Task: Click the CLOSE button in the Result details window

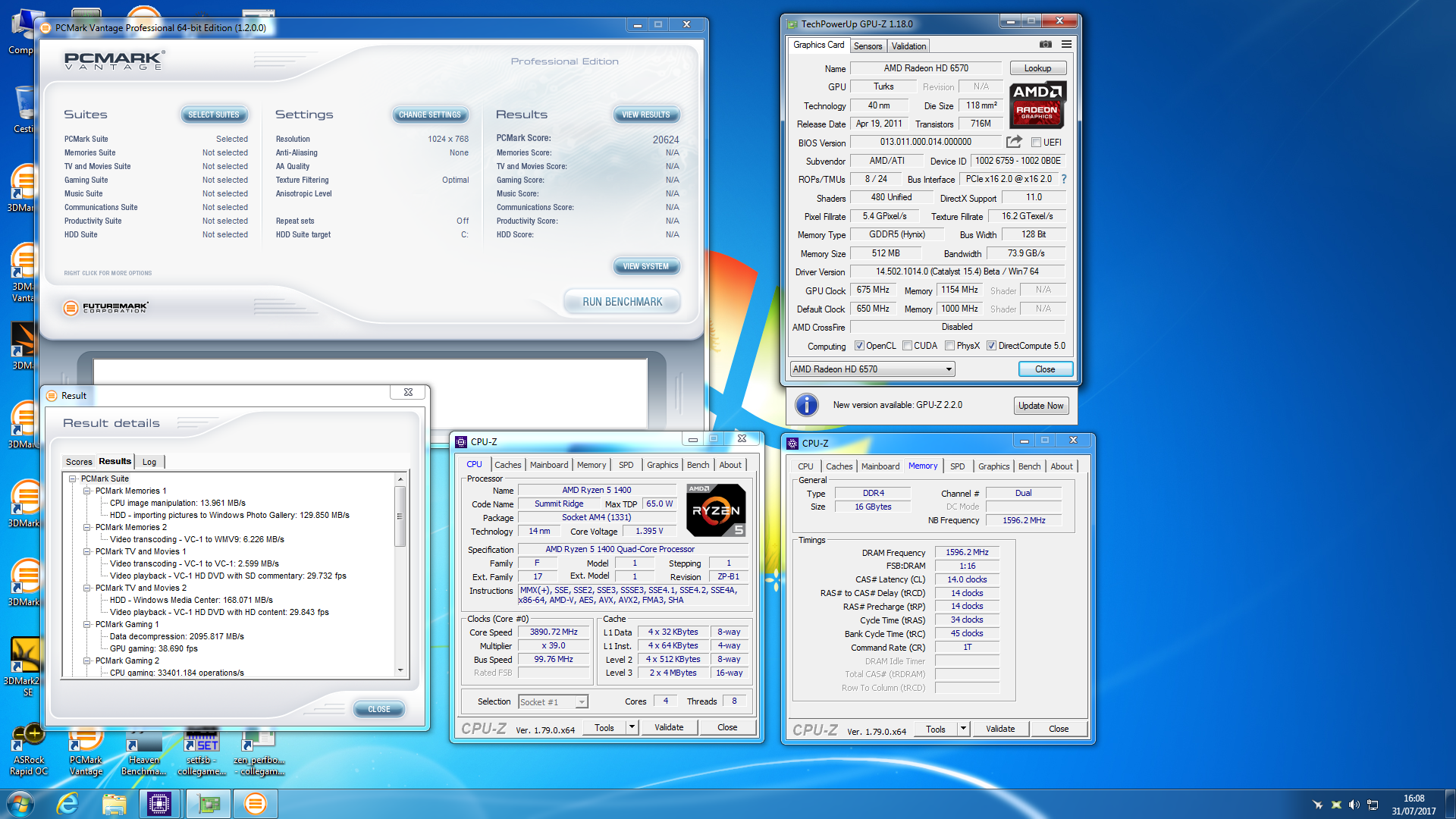Action: click(379, 709)
